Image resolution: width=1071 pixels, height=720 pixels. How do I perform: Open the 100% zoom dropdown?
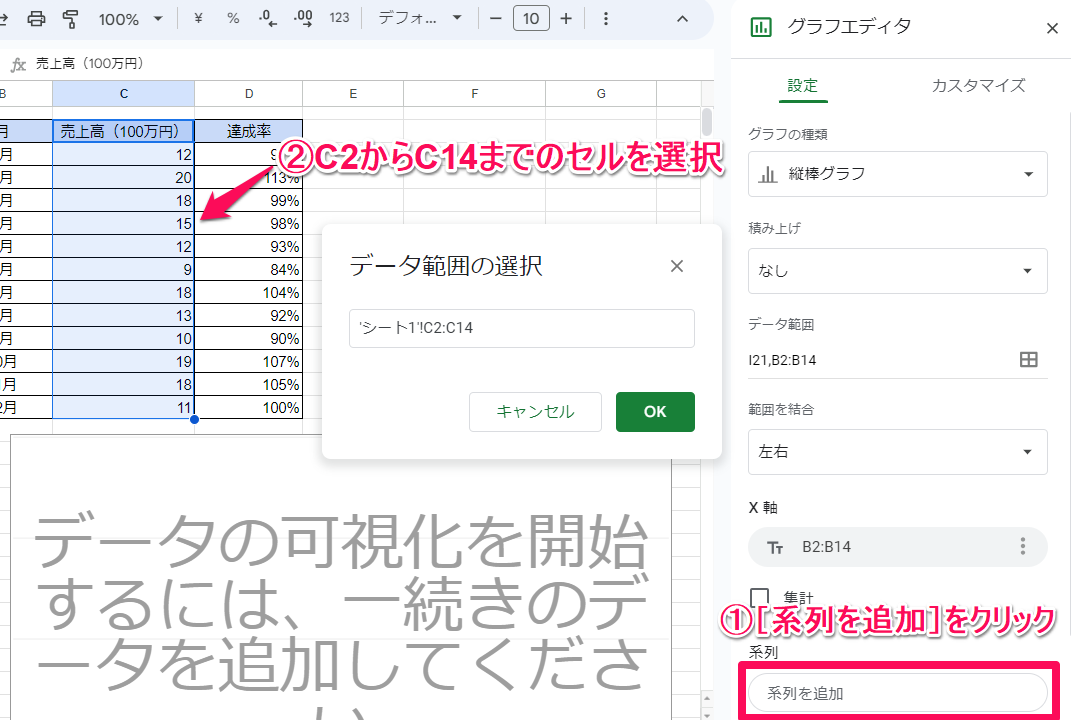130,19
